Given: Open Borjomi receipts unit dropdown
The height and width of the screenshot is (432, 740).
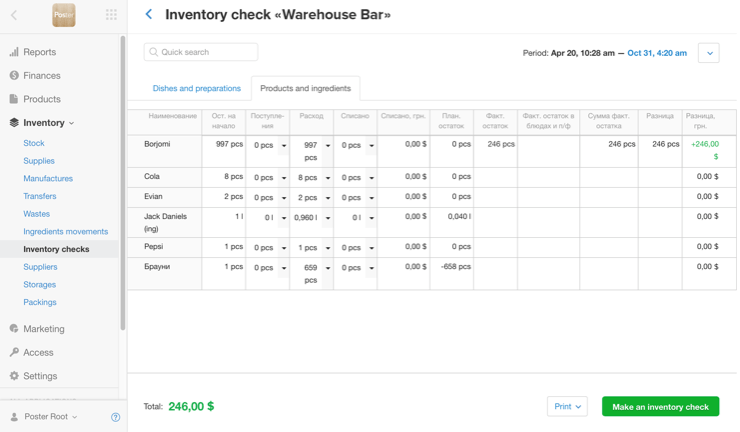Looking at the screenshot, I should pyautogui.click(x=284, y=146).
